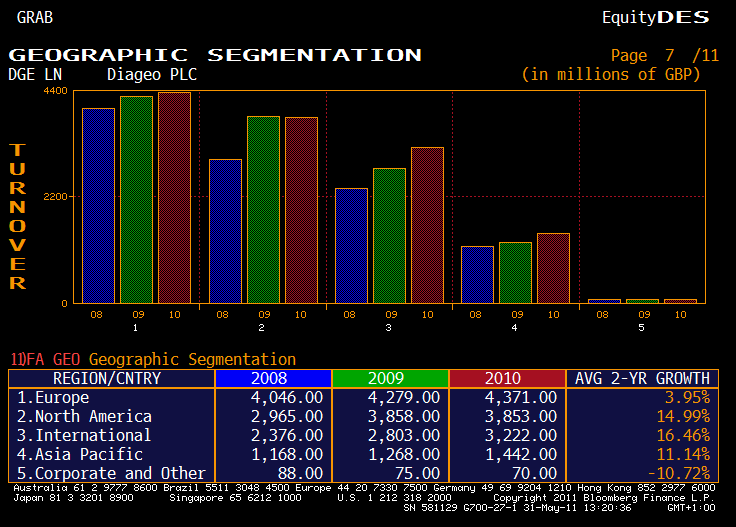Screen dimensions: 736x527
Task: Select the North America row label
Action: click(x=85, y=416)
